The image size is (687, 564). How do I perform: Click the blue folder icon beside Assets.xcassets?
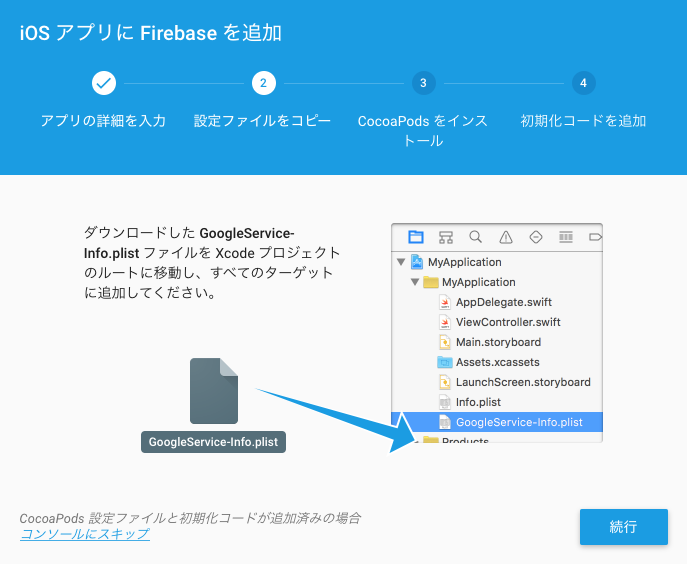[445, 362]
